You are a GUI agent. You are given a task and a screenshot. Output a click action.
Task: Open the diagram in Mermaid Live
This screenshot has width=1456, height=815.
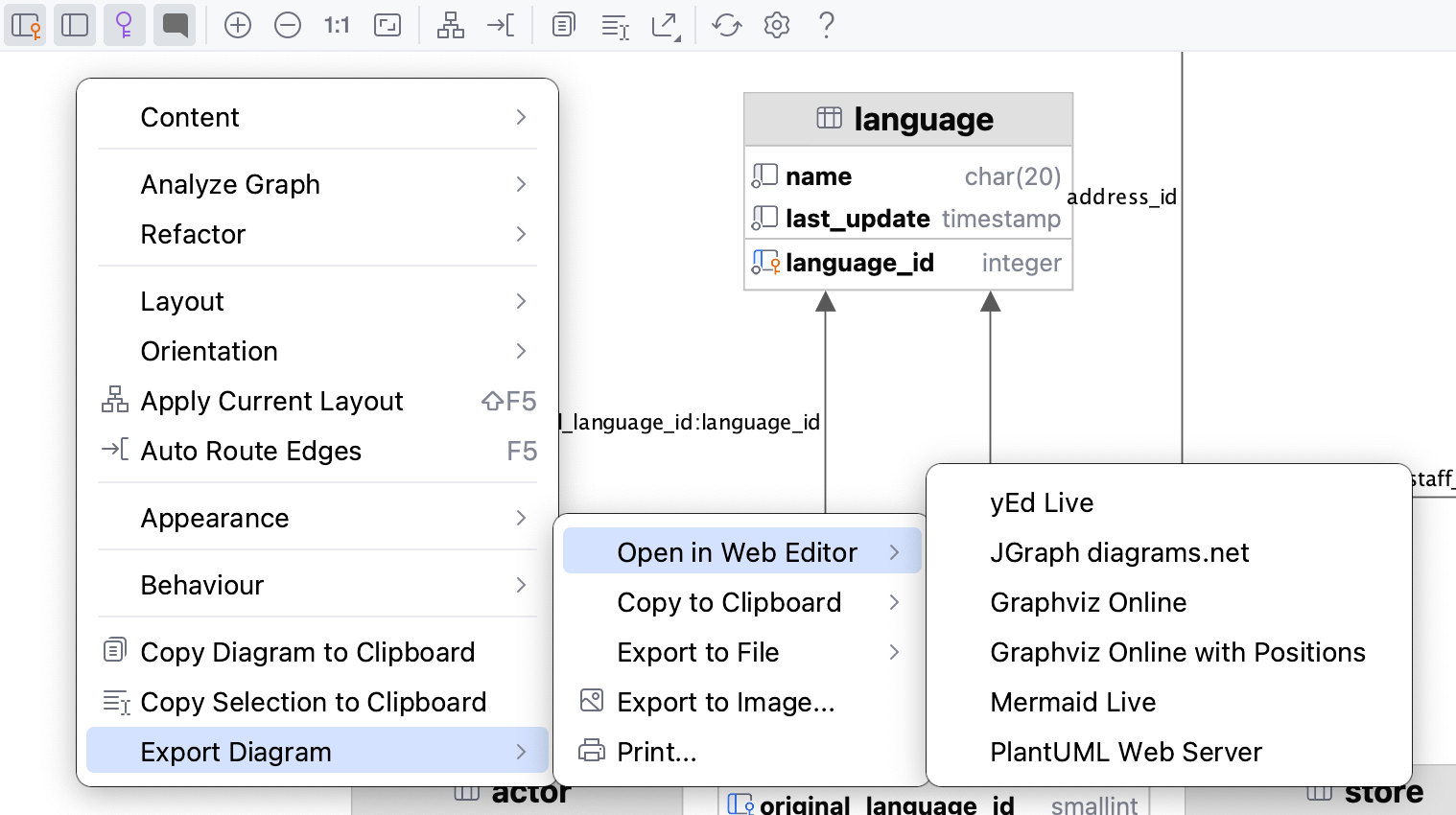pos(1072,702)
